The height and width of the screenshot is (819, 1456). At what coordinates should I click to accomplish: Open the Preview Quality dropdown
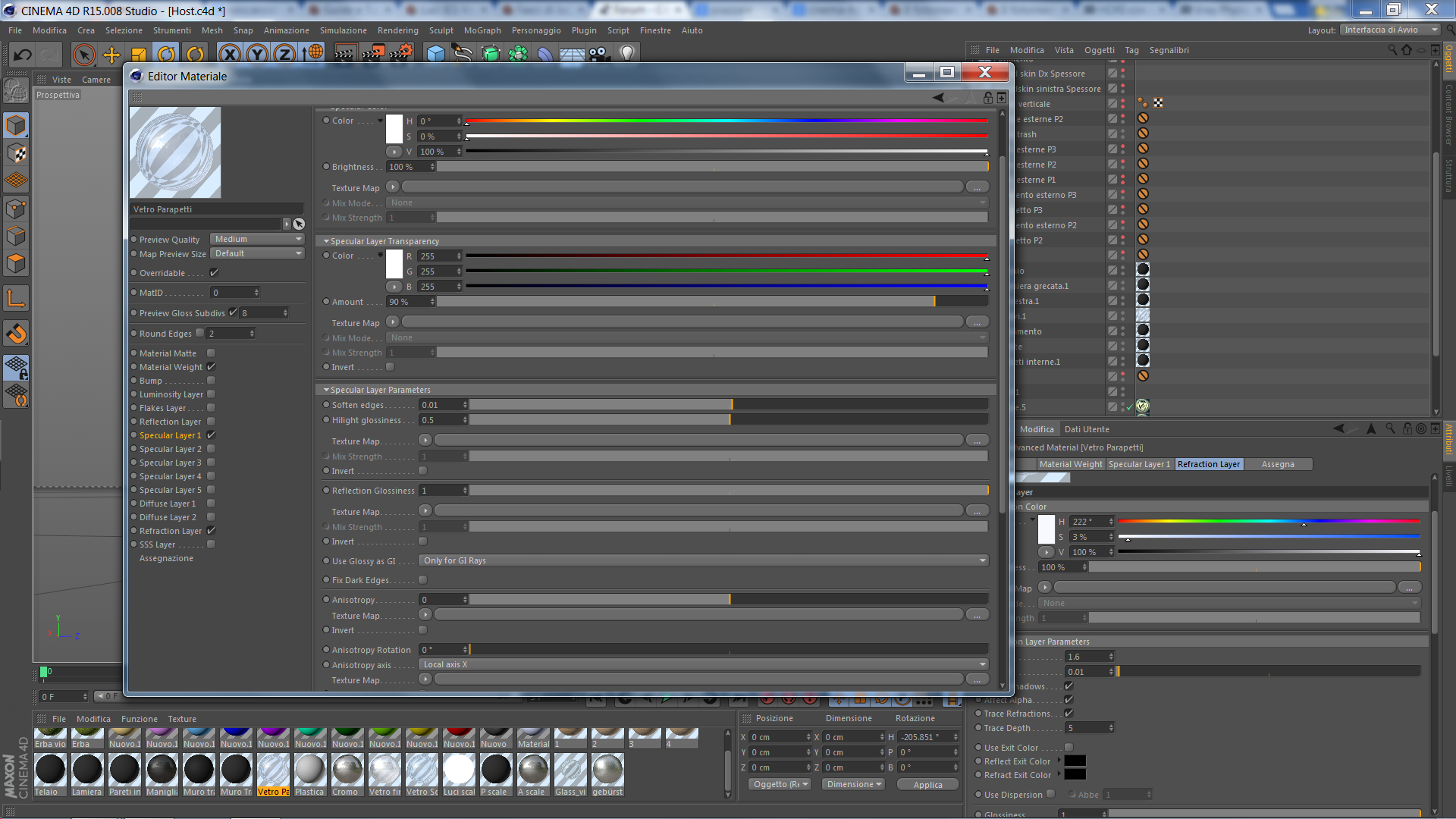(257, 239)
